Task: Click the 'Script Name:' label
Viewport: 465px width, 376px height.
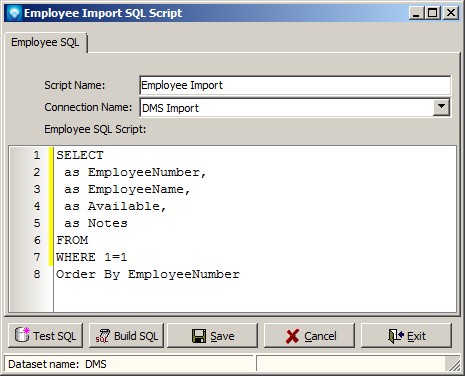Action: pyautogui.click(x=75, y=85)
